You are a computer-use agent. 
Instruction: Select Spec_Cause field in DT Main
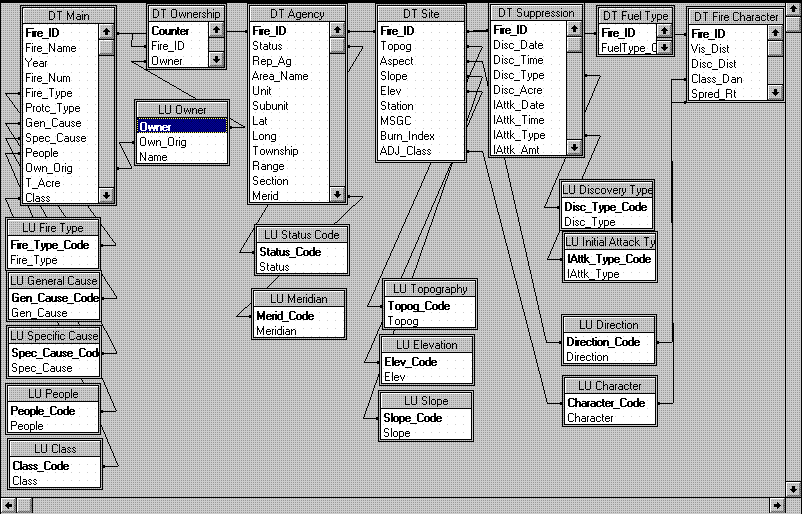click(x=56, y=138)
